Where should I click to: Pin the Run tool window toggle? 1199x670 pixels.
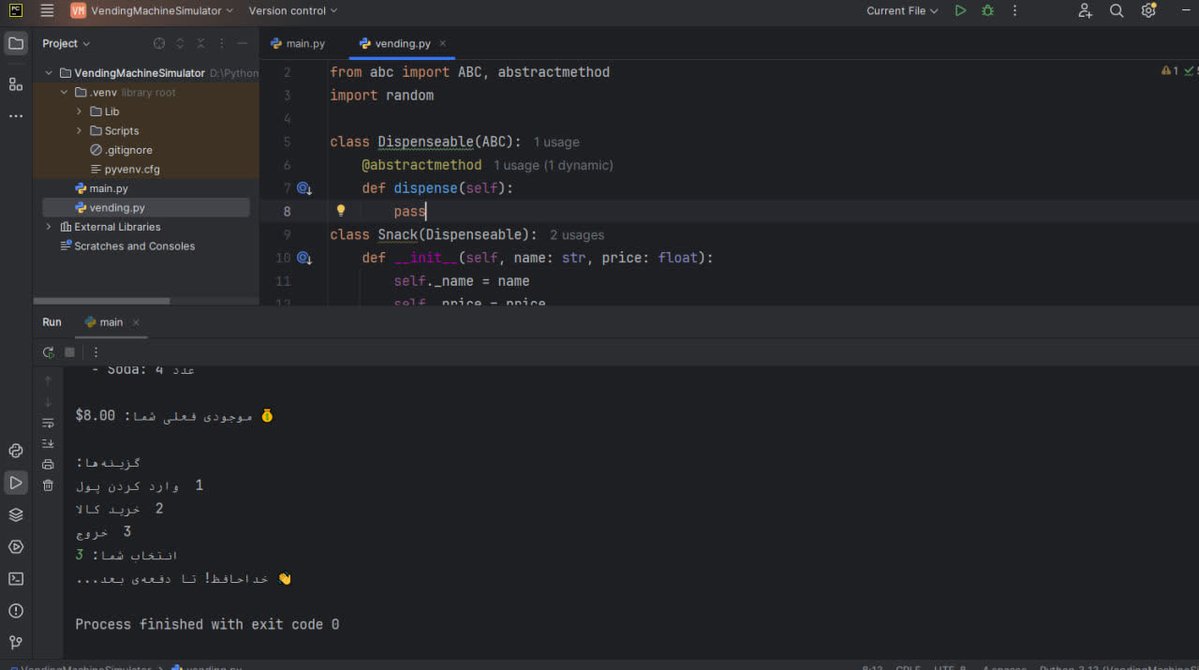coord(95,352)
